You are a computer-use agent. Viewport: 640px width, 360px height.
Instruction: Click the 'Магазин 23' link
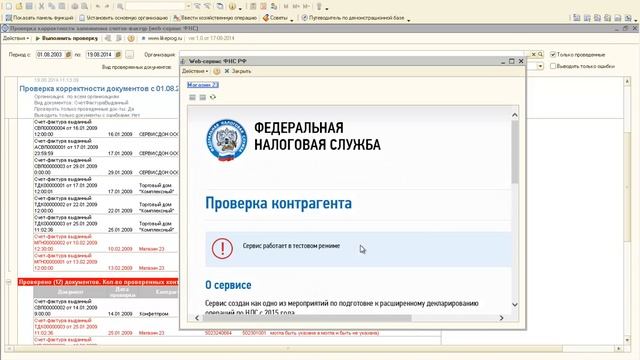point(203,84)
